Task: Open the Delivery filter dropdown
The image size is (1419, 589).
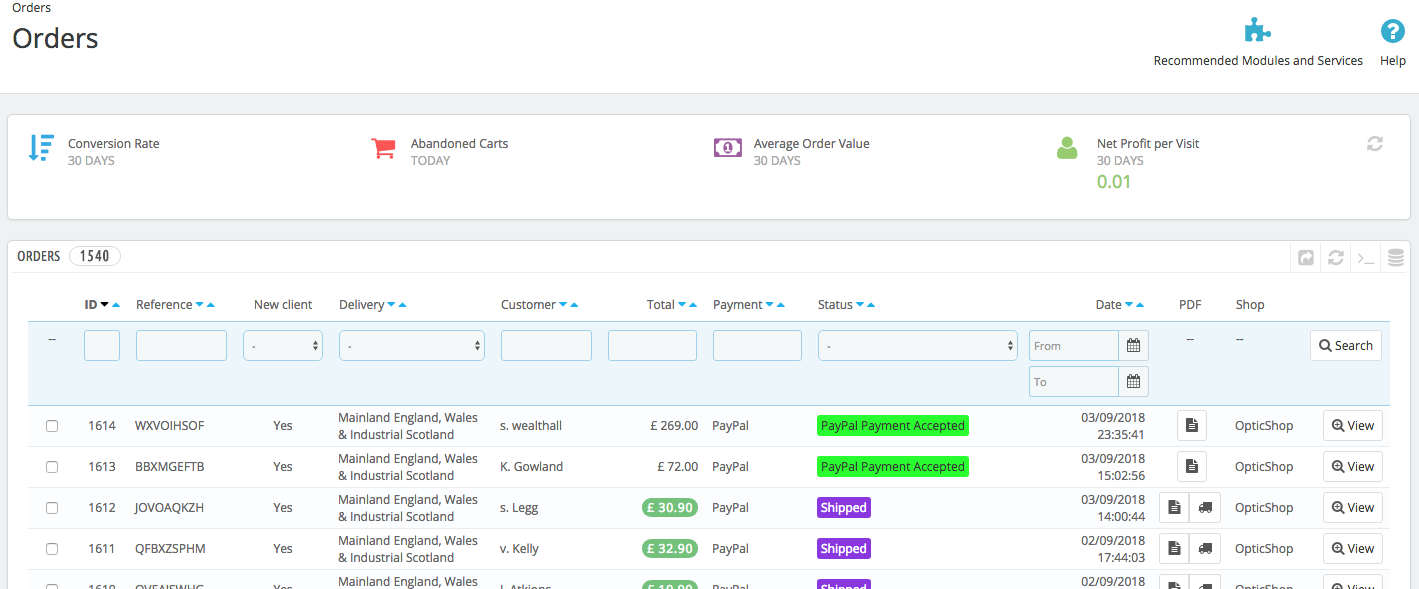Action: point(412,346)
